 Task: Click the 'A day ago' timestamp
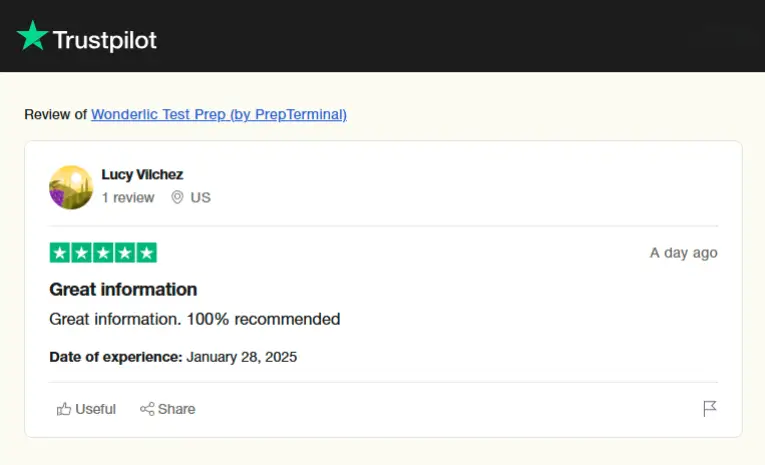684,253
